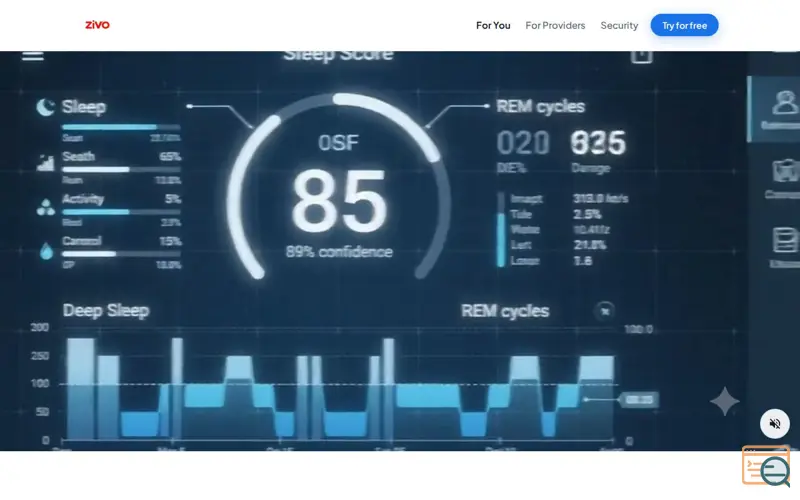This screenshot has width=800, height=500.
Task: Open the page inspector magnifier icon
Action: pyautogui.click(x=766, y=466)
